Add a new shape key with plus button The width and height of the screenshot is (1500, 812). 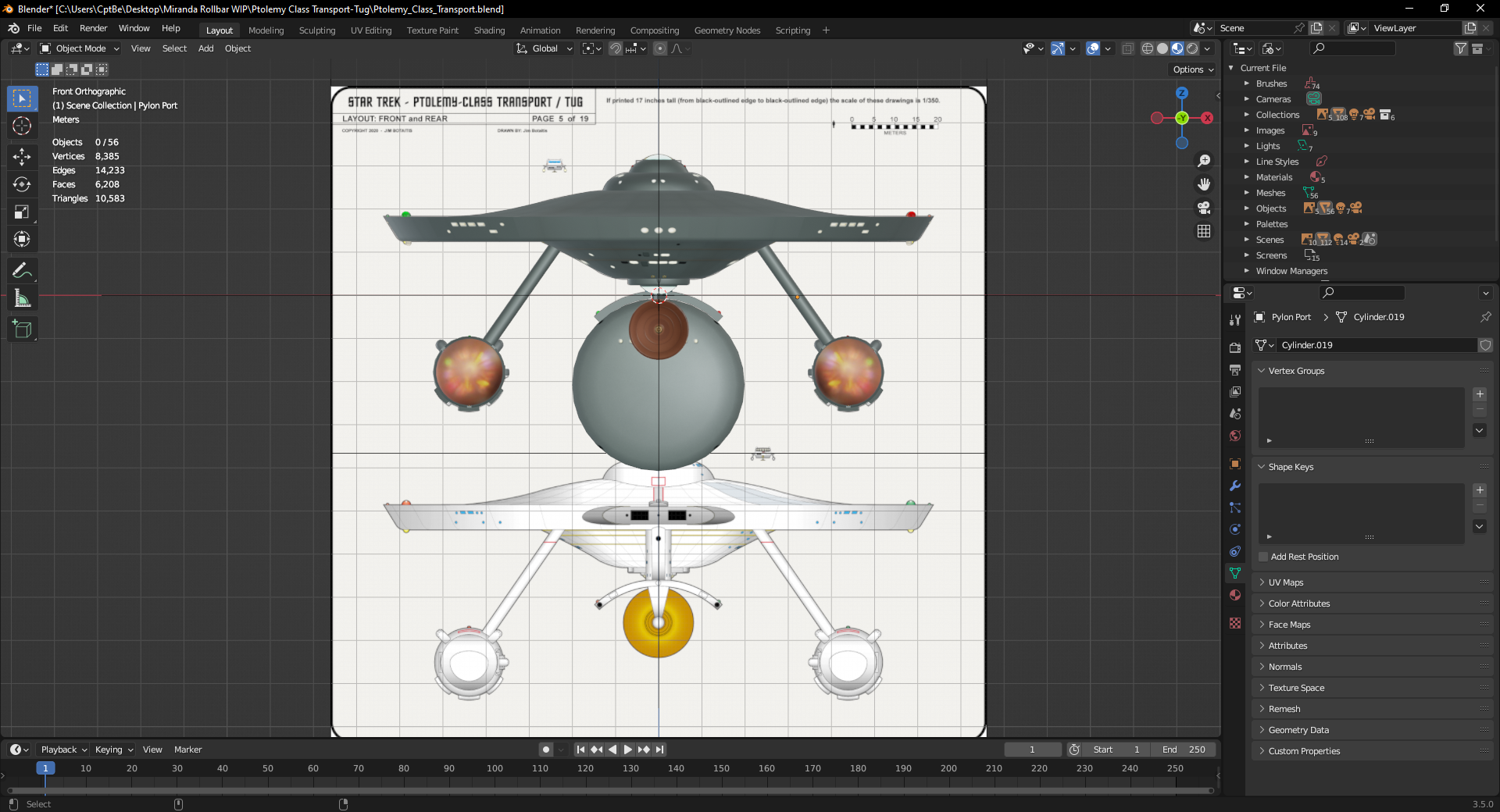pos(1479,490)
